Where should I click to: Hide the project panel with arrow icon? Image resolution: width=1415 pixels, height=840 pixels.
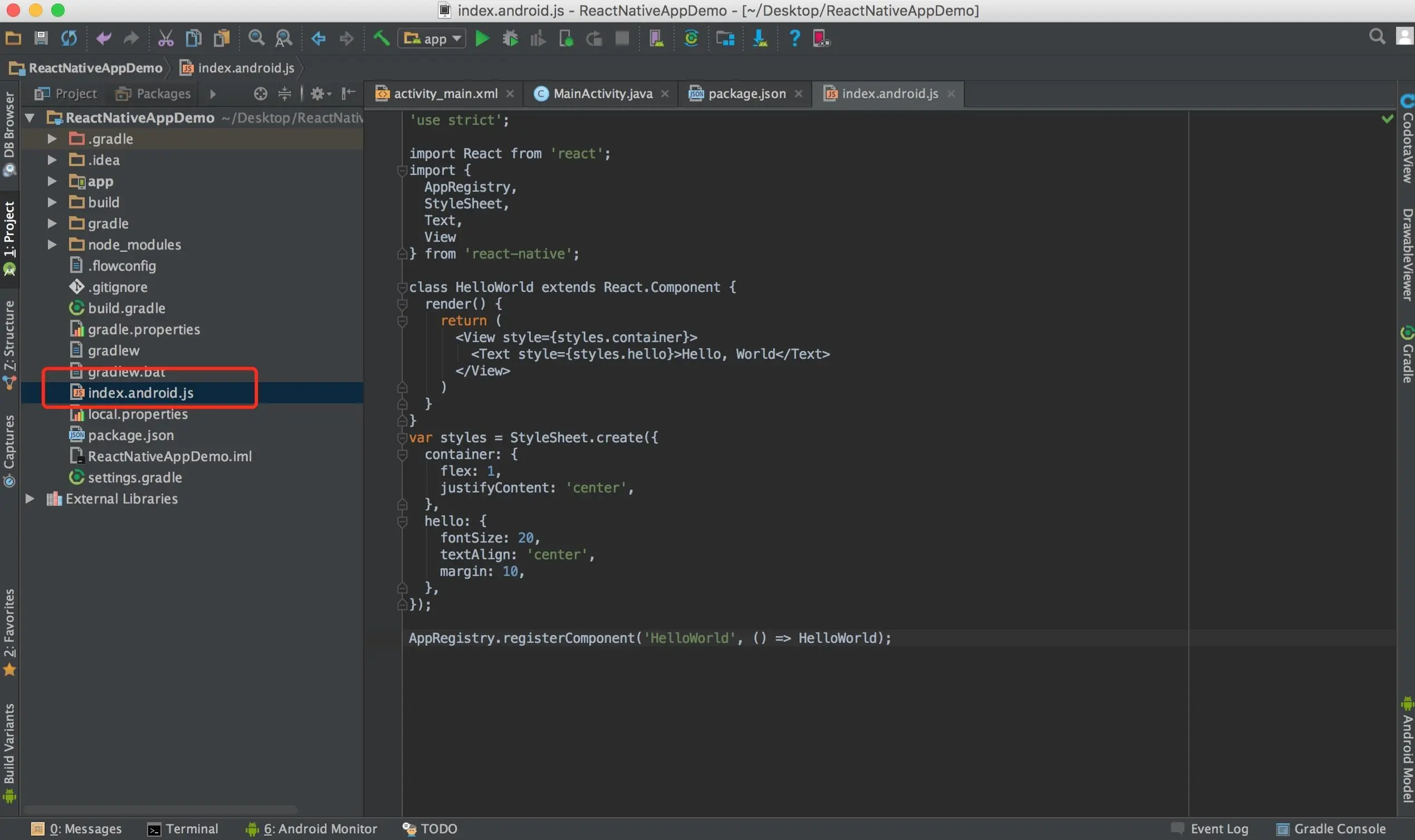point(348,94)
